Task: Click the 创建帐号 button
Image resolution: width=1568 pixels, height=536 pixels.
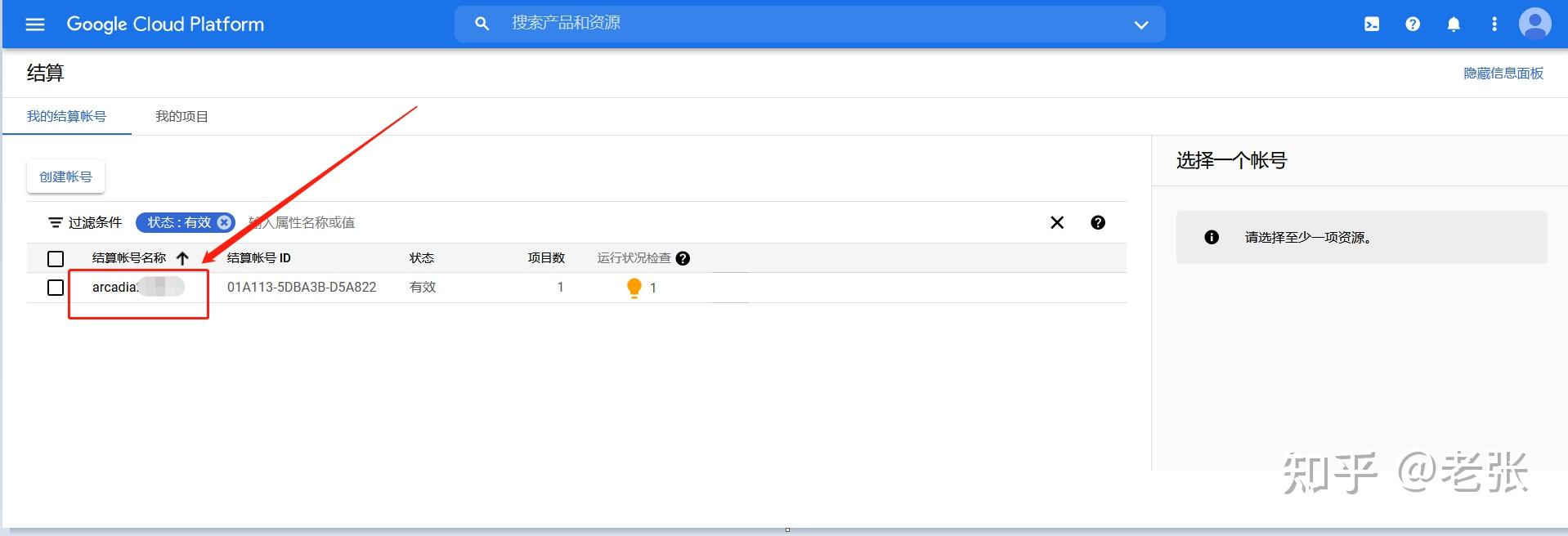Action: pyautogui.click(x=65, y=176)
